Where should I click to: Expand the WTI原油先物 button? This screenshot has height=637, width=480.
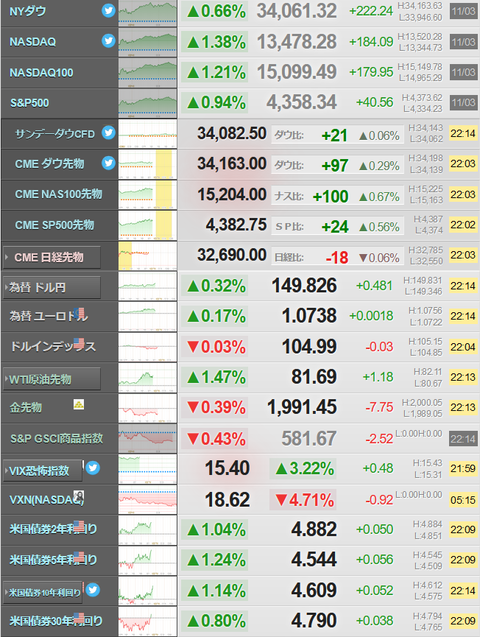(52, 379)
